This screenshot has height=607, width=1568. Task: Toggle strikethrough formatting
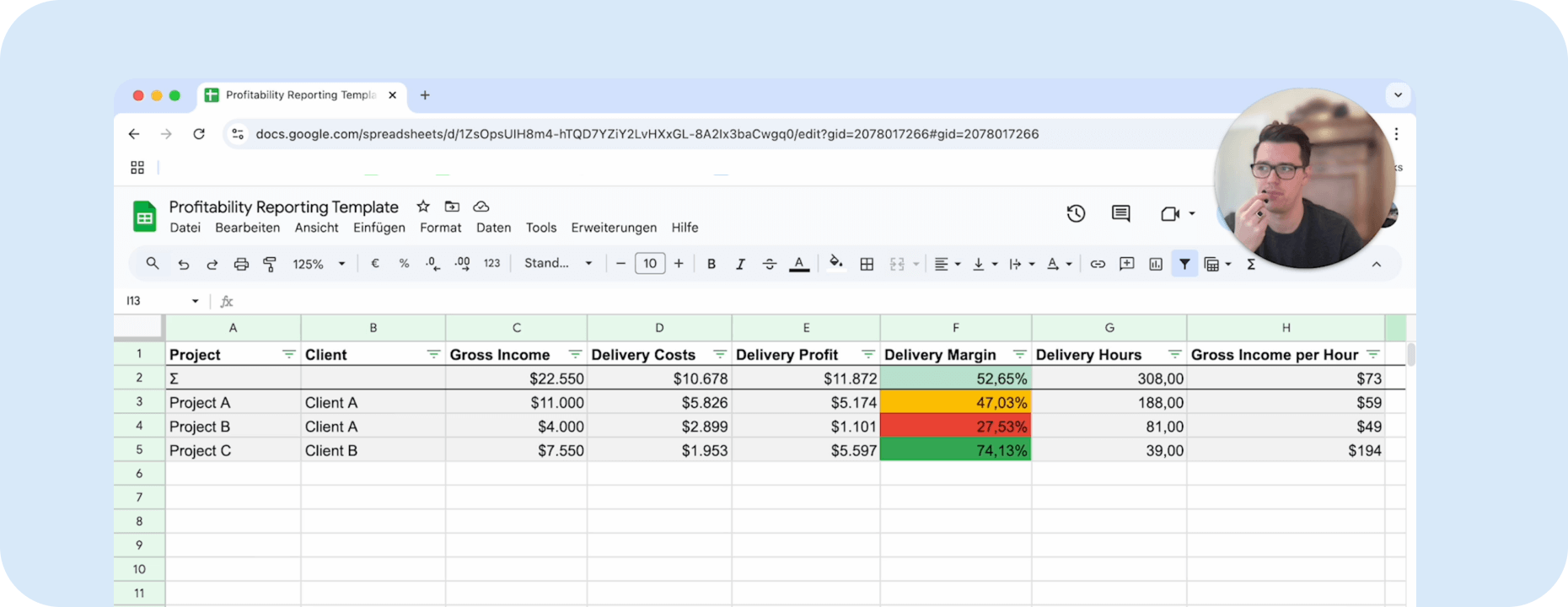coord(770,264)
